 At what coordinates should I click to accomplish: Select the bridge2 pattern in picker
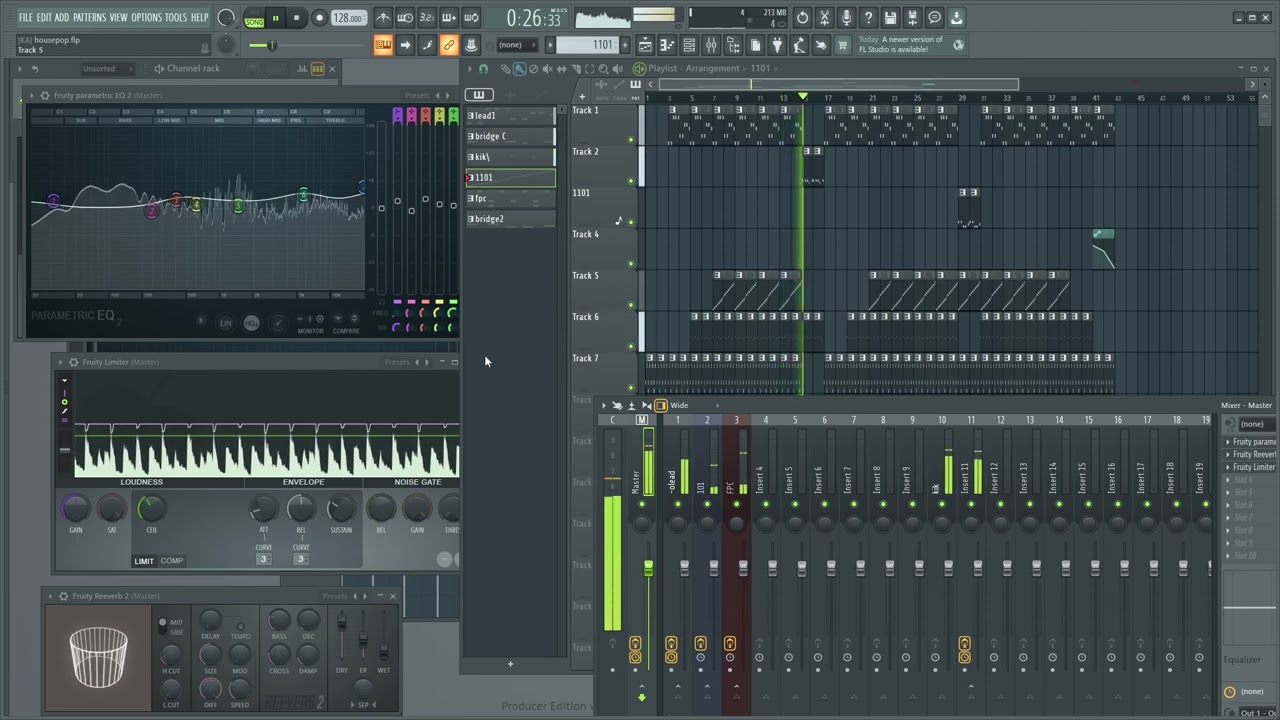click(x=510, y=219)
